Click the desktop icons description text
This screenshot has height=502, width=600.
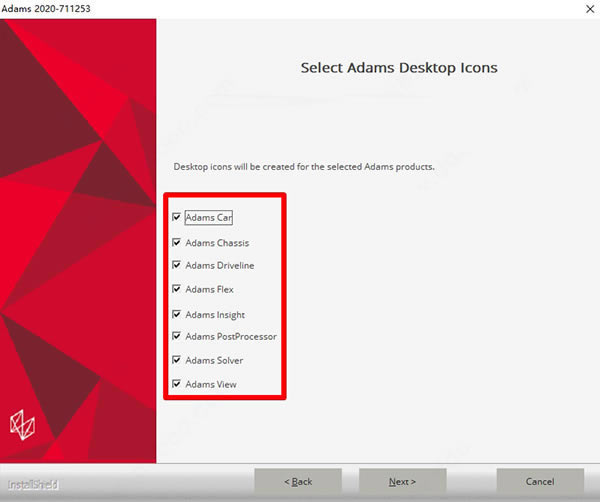click(x=304, y=167)
